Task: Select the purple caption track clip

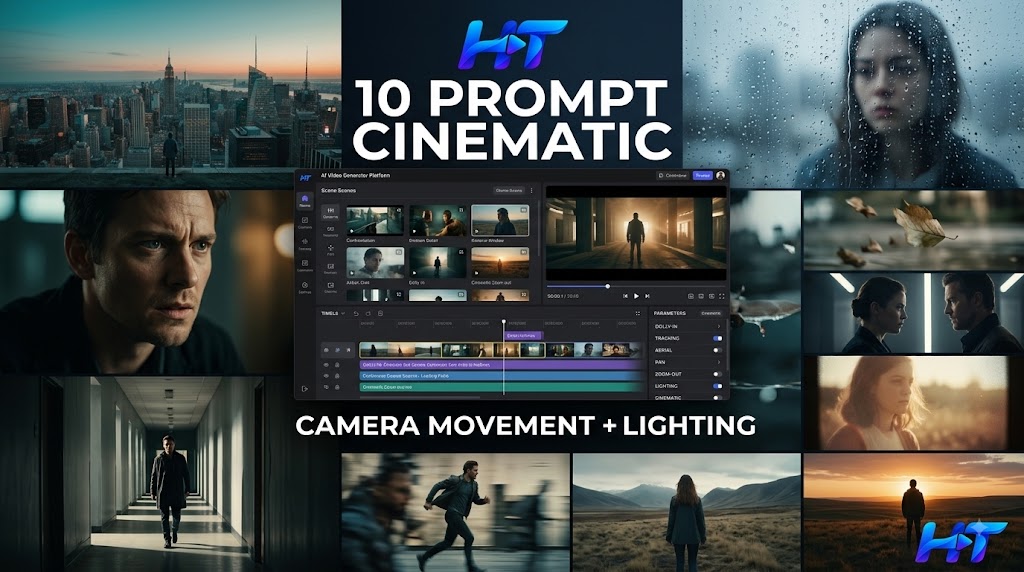Action: (x=501, y=365)
